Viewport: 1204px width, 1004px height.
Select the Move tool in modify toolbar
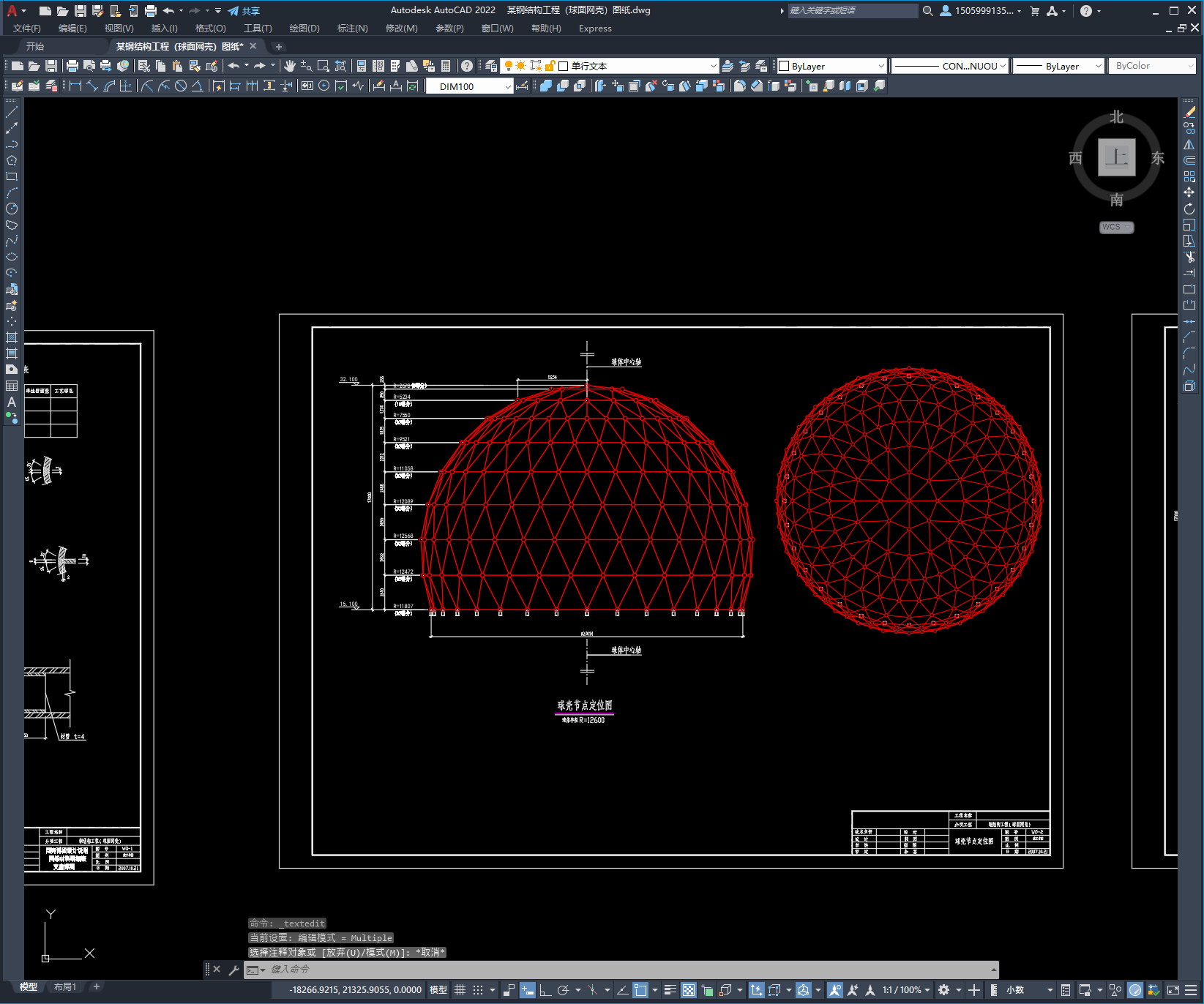point(1189,192)
